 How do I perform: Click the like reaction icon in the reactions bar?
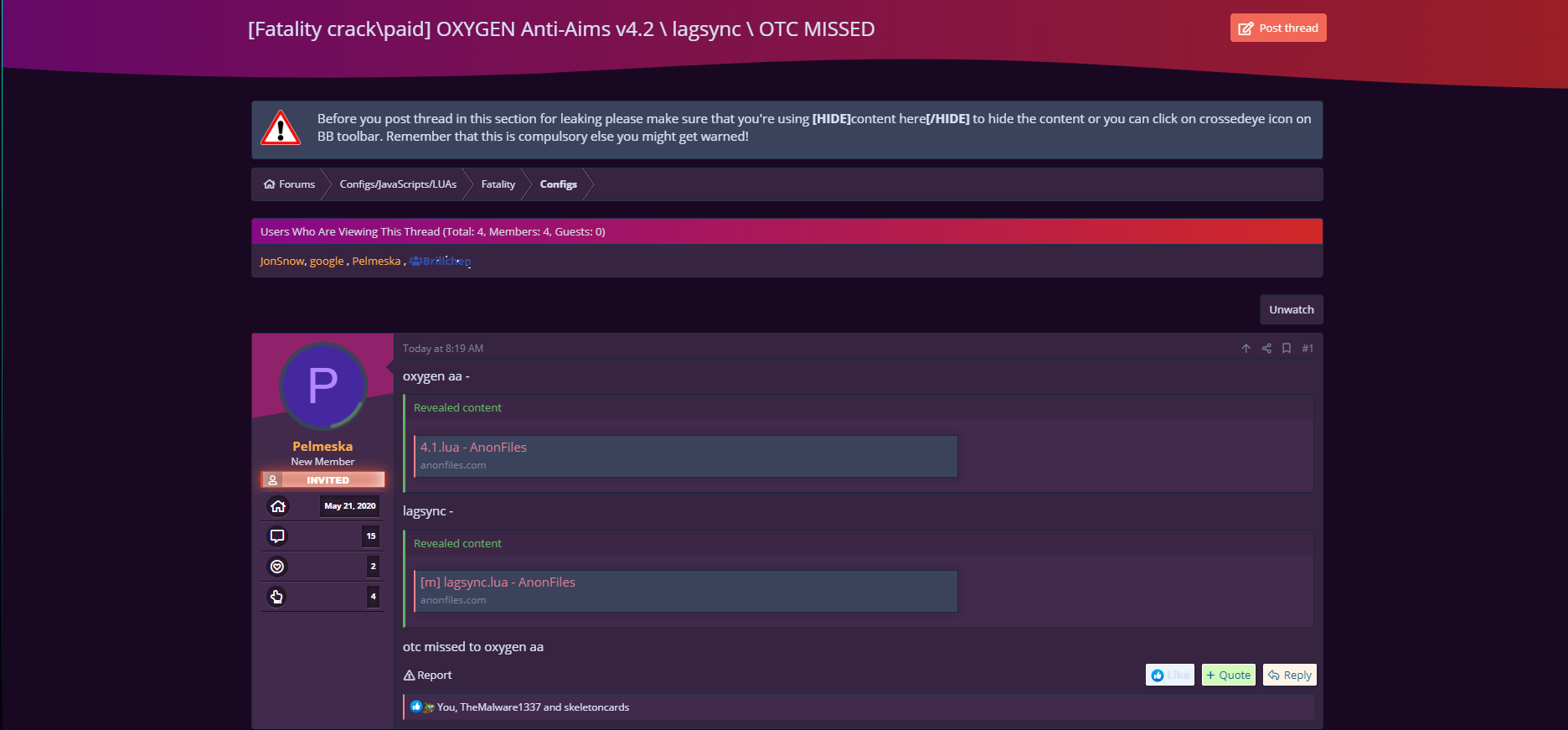click(x=416, y=707)
